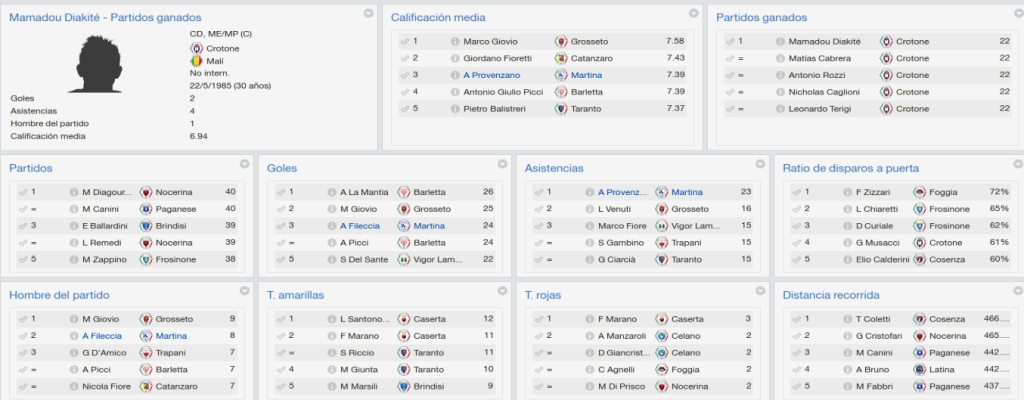Click info icon beside L Venuti in Asistencias

[589, 209]
